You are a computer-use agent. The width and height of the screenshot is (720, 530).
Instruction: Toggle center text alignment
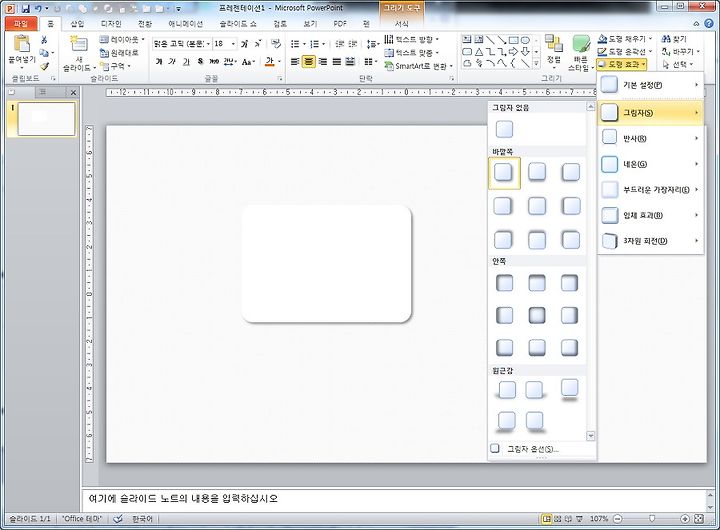pos(309,62)
